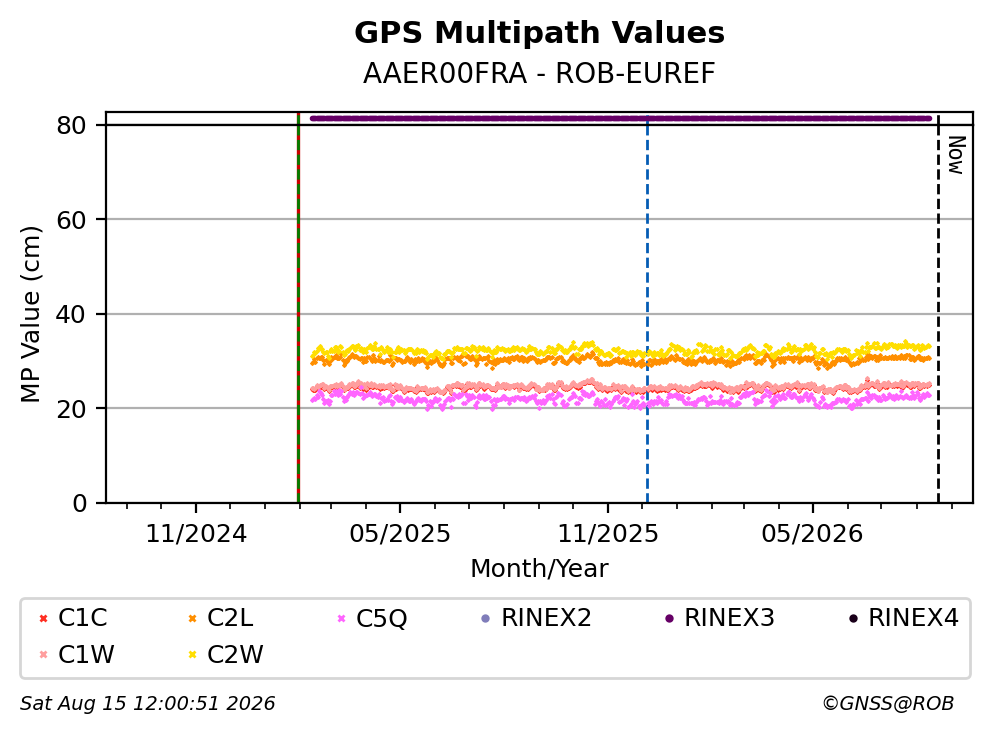992x734 pixels.
Task: Click the AAER00FRA - ROB-EUREF subtitle
Action: point(539,73)
